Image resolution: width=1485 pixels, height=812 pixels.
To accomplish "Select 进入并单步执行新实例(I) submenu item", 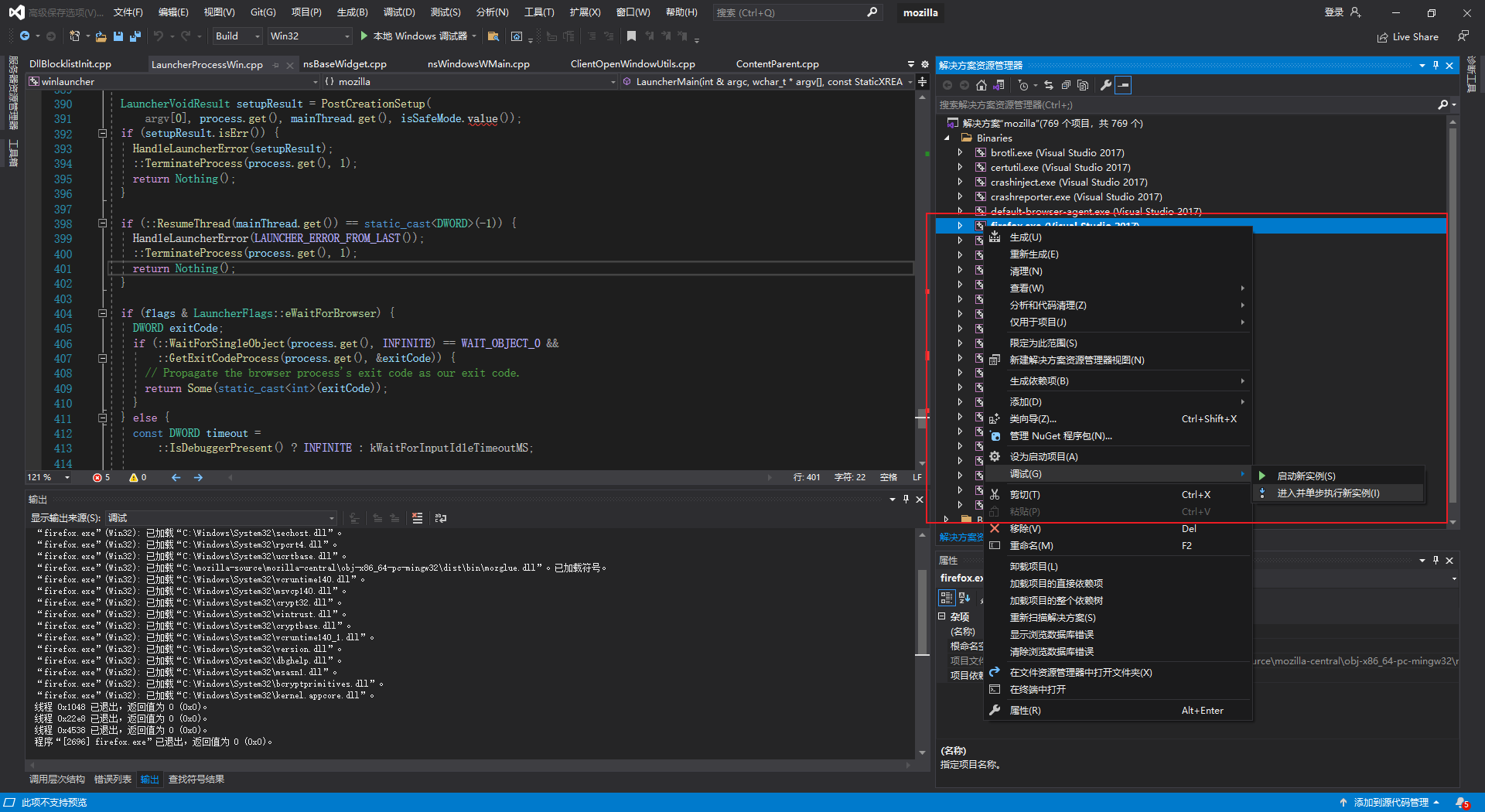I will pyautogui.click(x=1339, y=493).
